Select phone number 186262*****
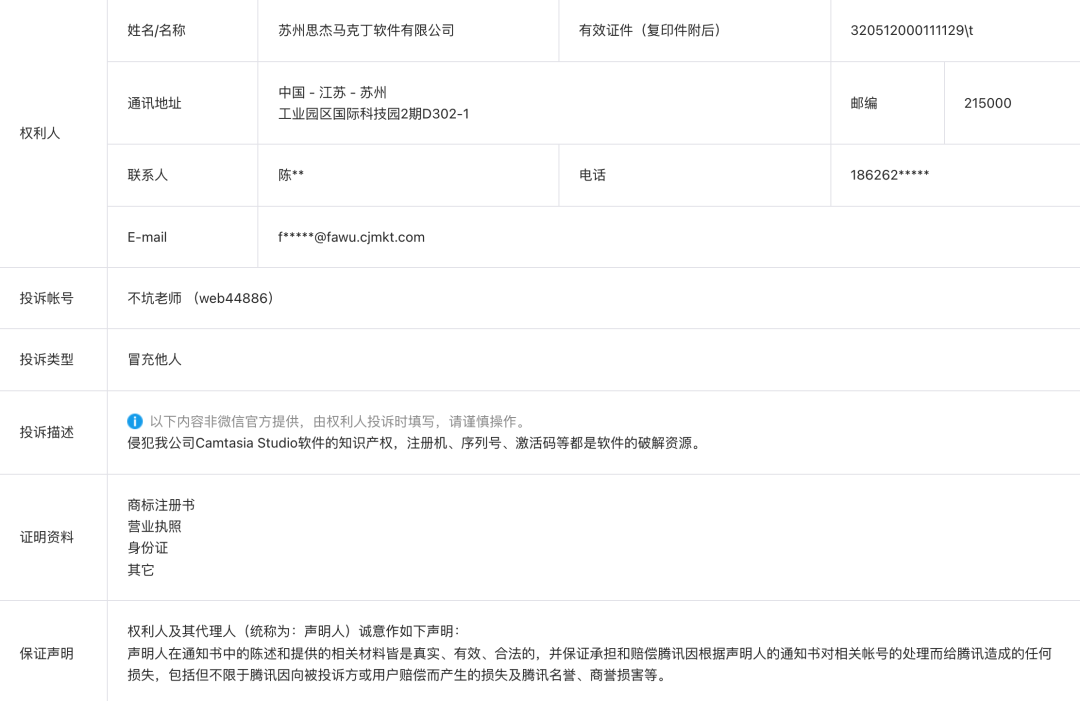This screenshot has width=1080, height=701. coord(890,175)
